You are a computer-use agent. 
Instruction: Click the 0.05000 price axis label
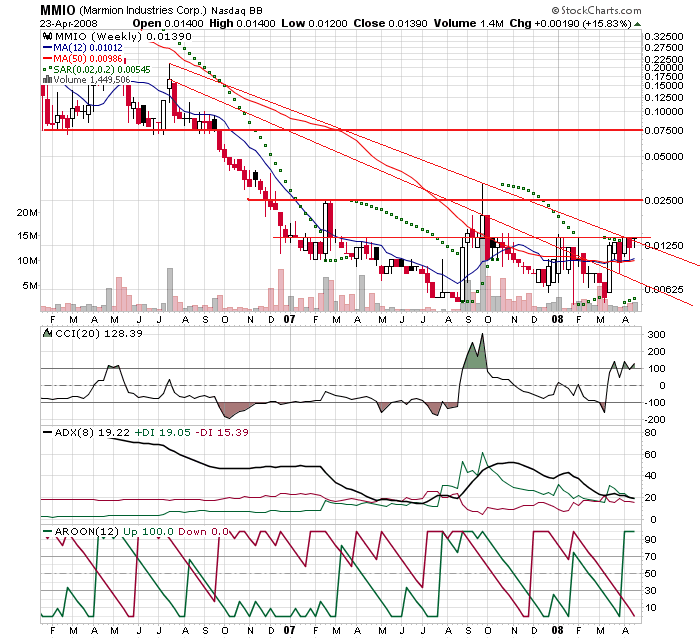click(663, 156)
